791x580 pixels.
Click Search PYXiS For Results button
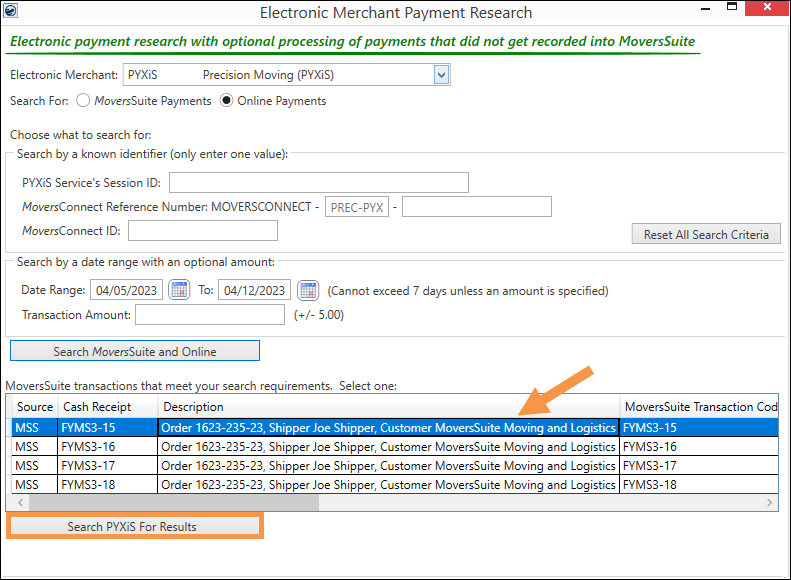(134, 526)
